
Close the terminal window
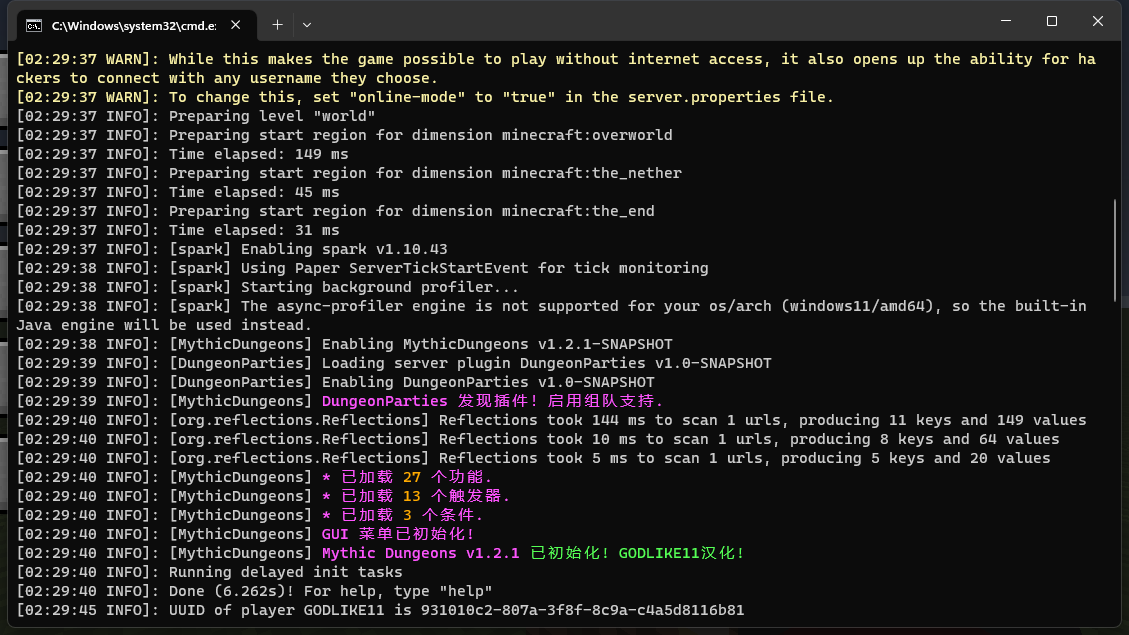(1098, 21)
